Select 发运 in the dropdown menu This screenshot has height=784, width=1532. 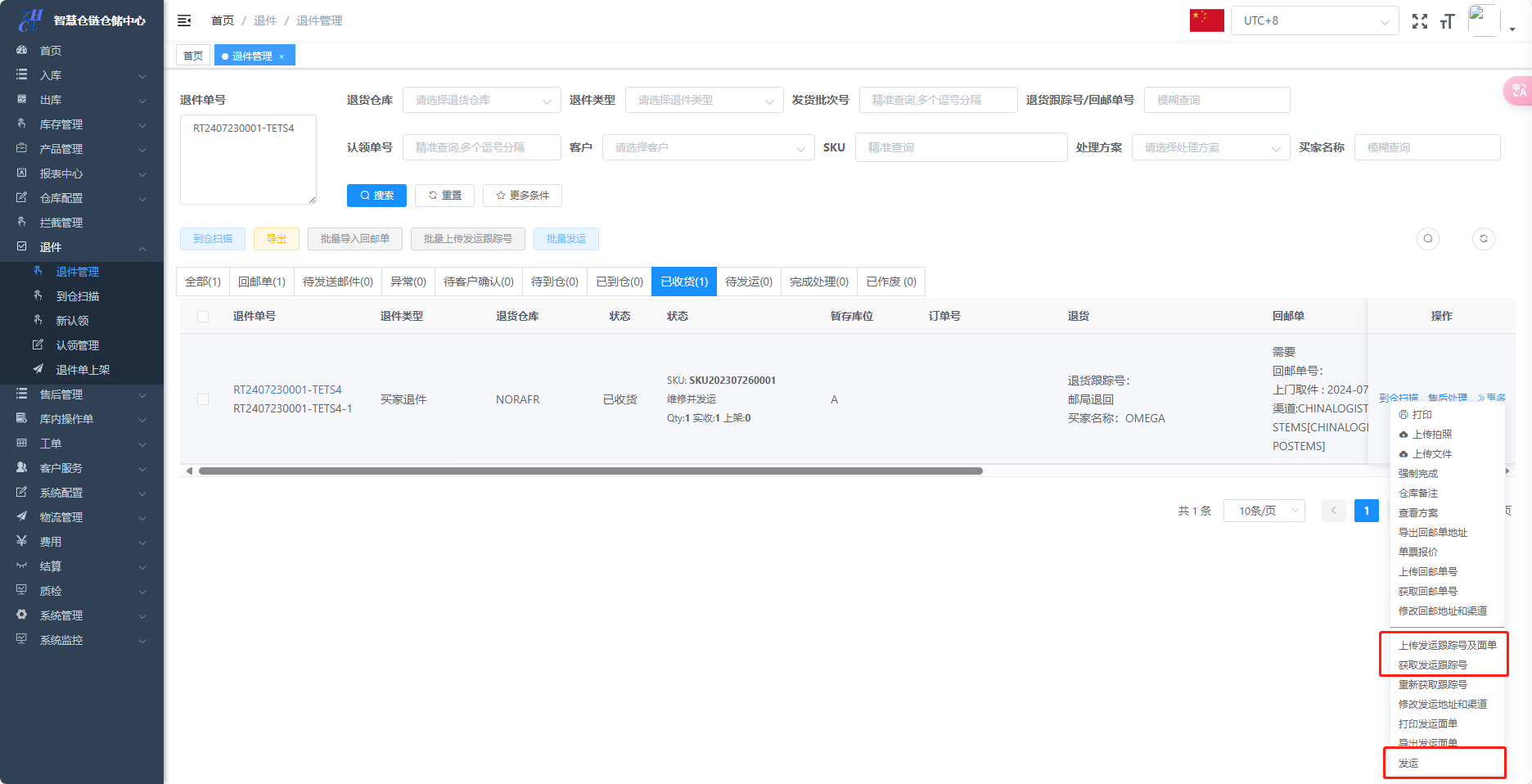point(1408,763)
